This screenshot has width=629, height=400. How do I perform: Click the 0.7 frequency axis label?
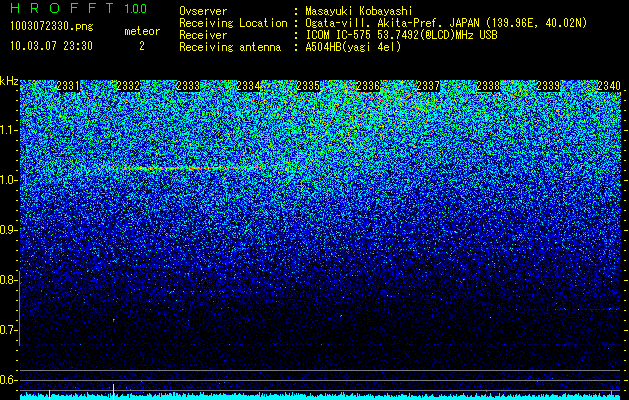pos(8,330)
